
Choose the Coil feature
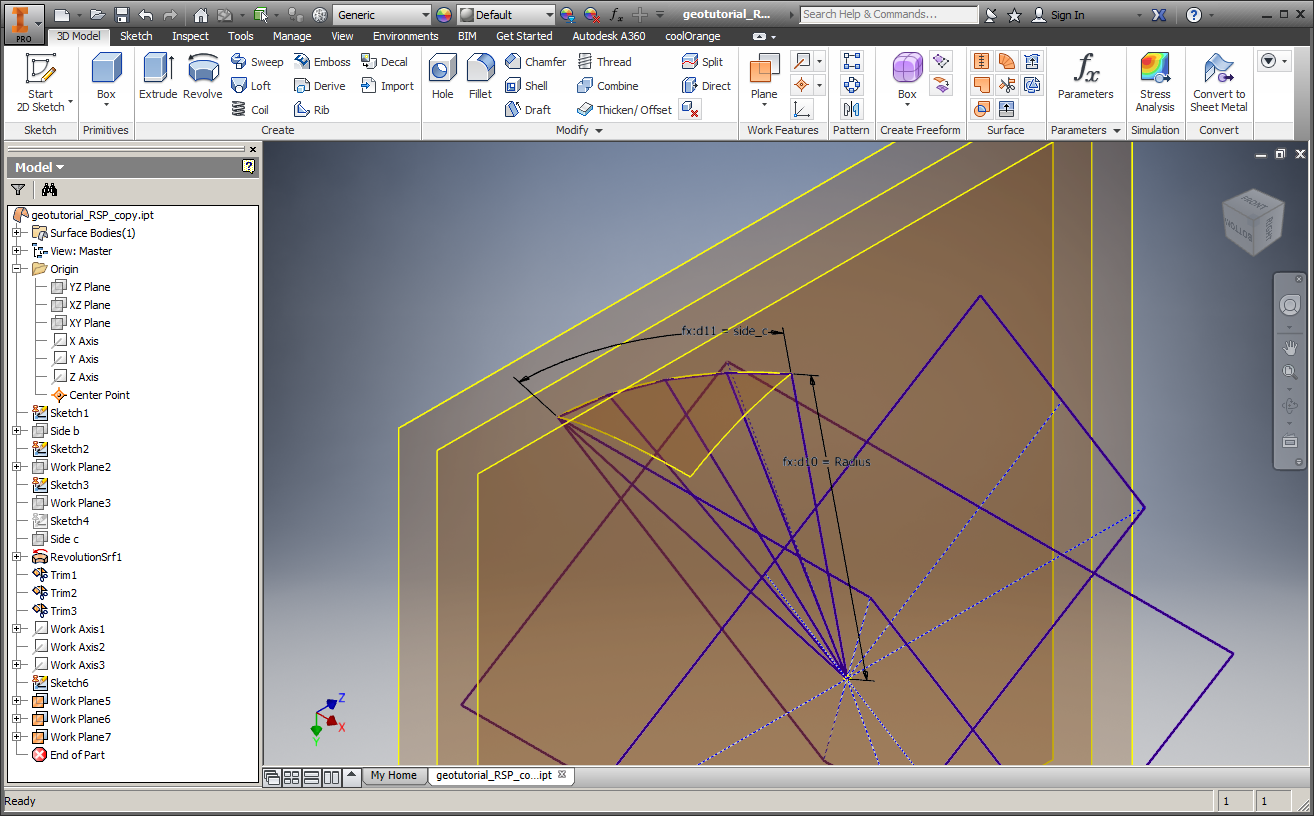pos(250,110)
